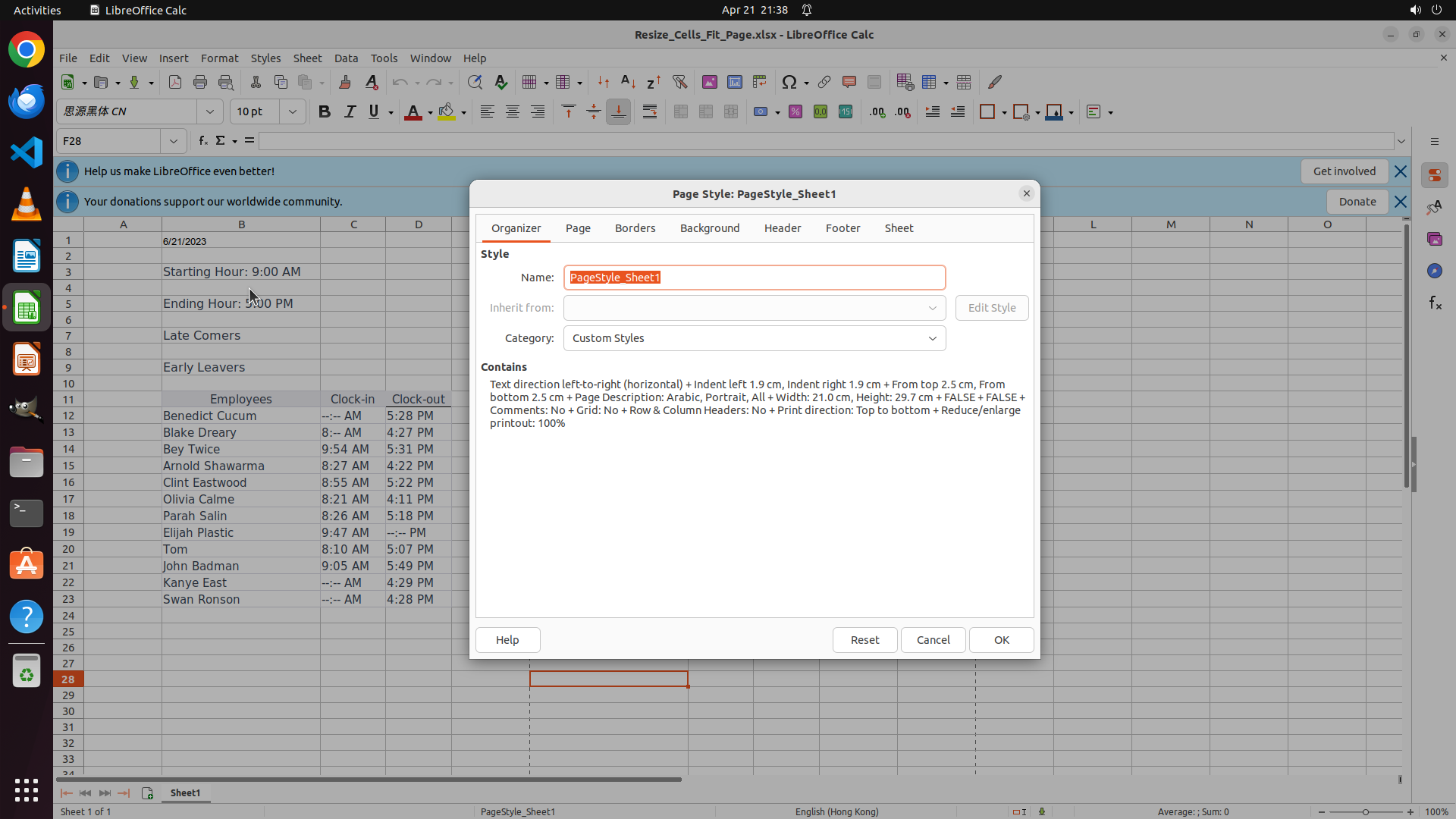Click the Get involved button
Screen dimensions: 1456x819
coord(1344,171)
